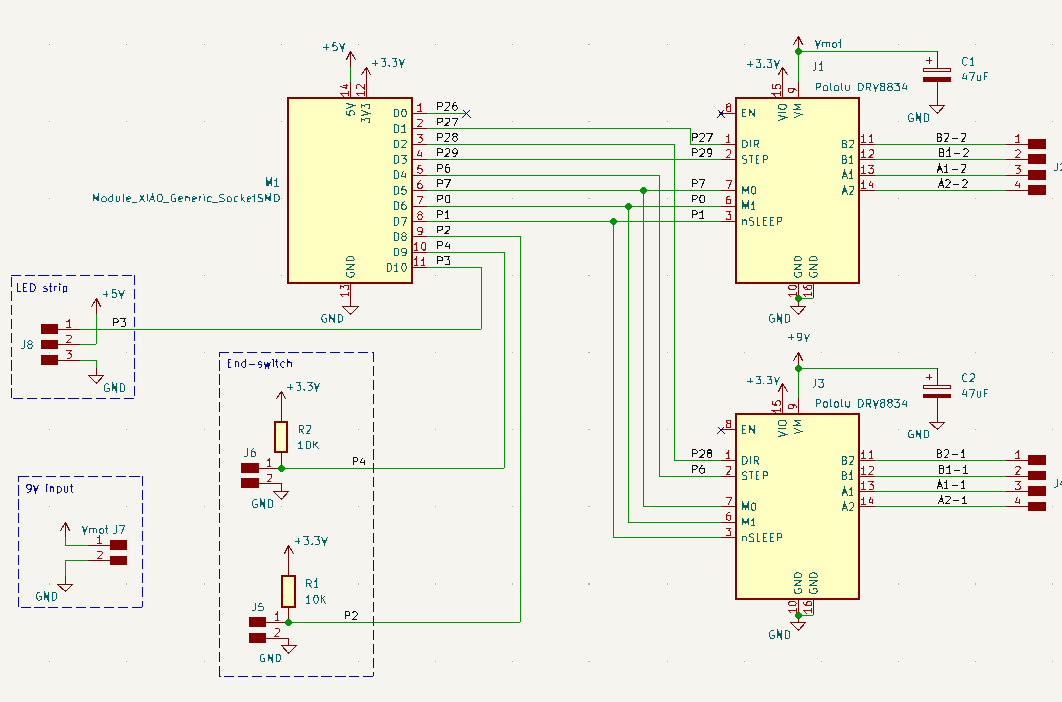Select the P29 net label next to J1 STEP
The image size is (1062, 702).
[x=702, y=152]
